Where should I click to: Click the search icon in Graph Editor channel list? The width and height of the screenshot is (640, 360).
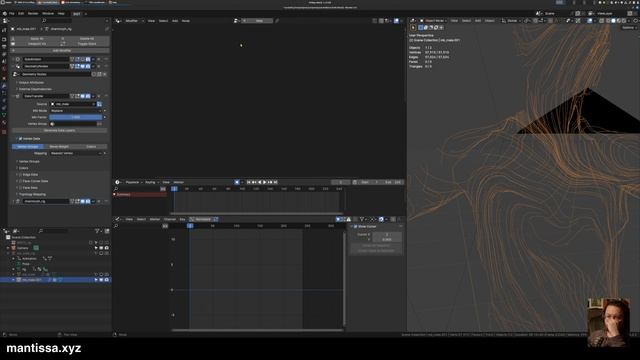coord(116,226)
